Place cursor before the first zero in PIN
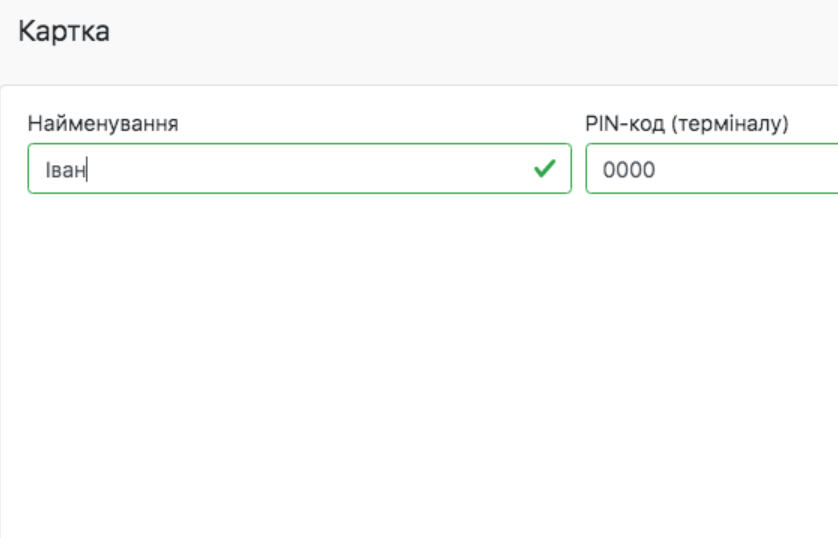This screenshot has height=538, width=838. coord(603,170)
